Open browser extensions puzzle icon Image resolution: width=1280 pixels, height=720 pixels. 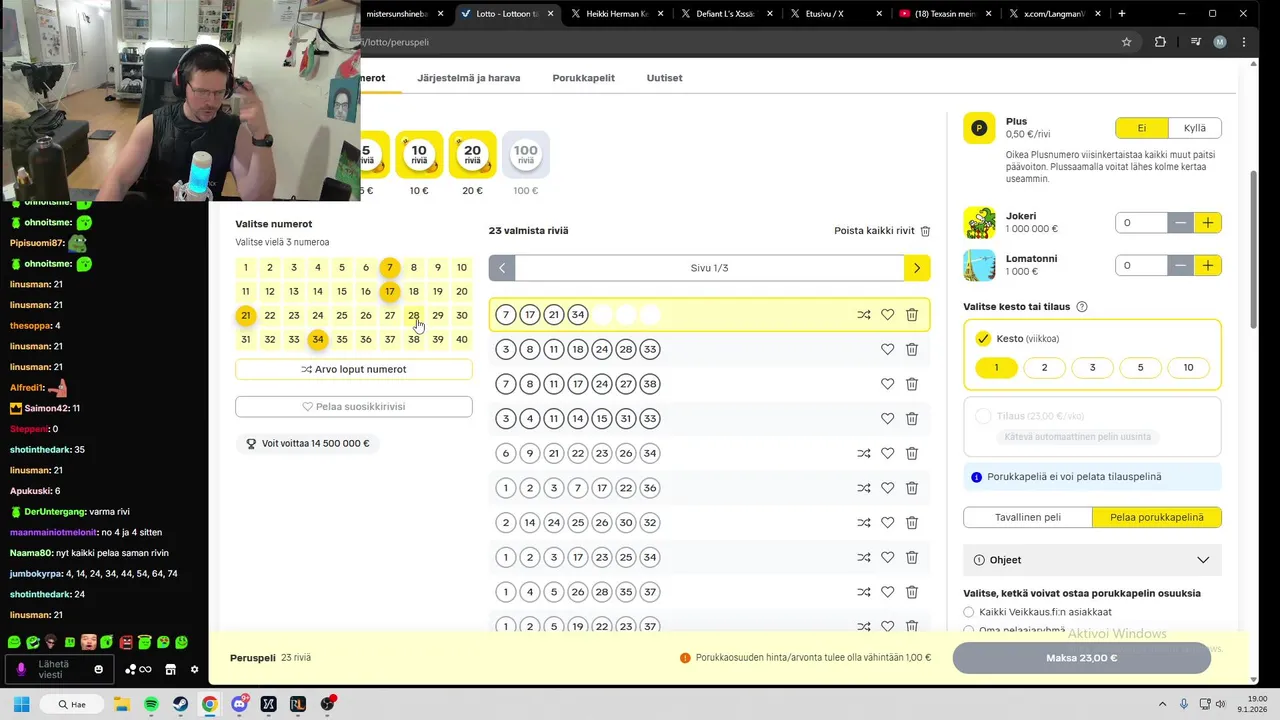coord(1160,42)
